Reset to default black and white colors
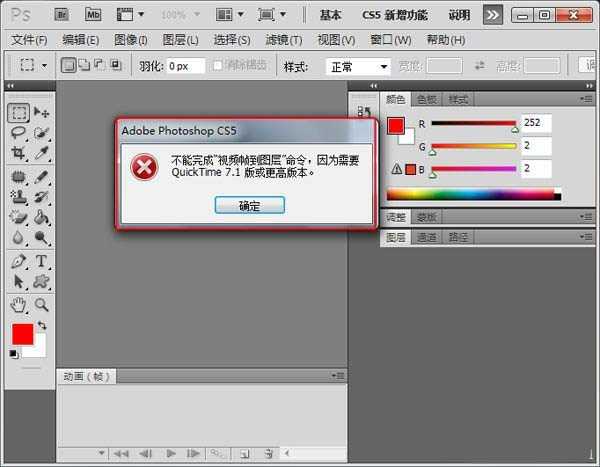The image size is (600, 467). coord(14,353)
